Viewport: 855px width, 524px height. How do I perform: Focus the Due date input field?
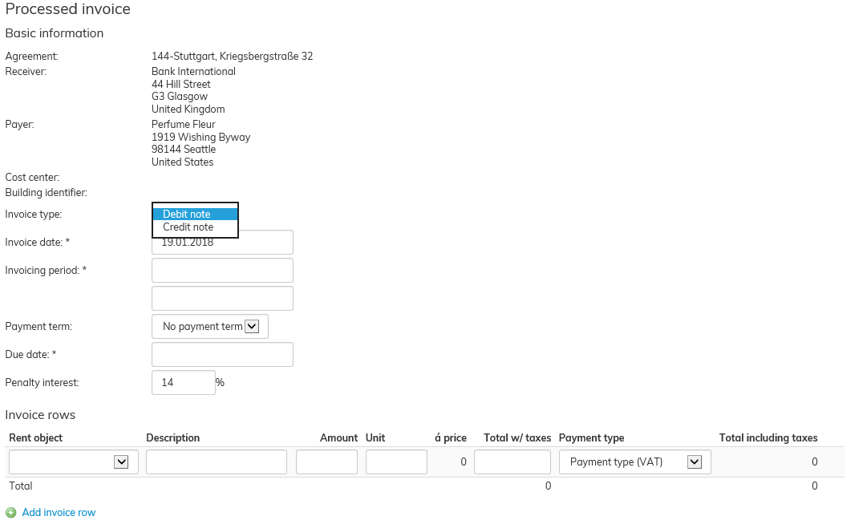click(222, 354)
